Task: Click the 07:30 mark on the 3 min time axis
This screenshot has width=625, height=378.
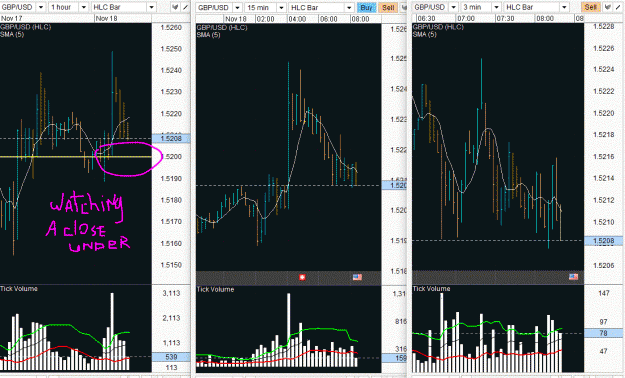Action: [505, 19]
